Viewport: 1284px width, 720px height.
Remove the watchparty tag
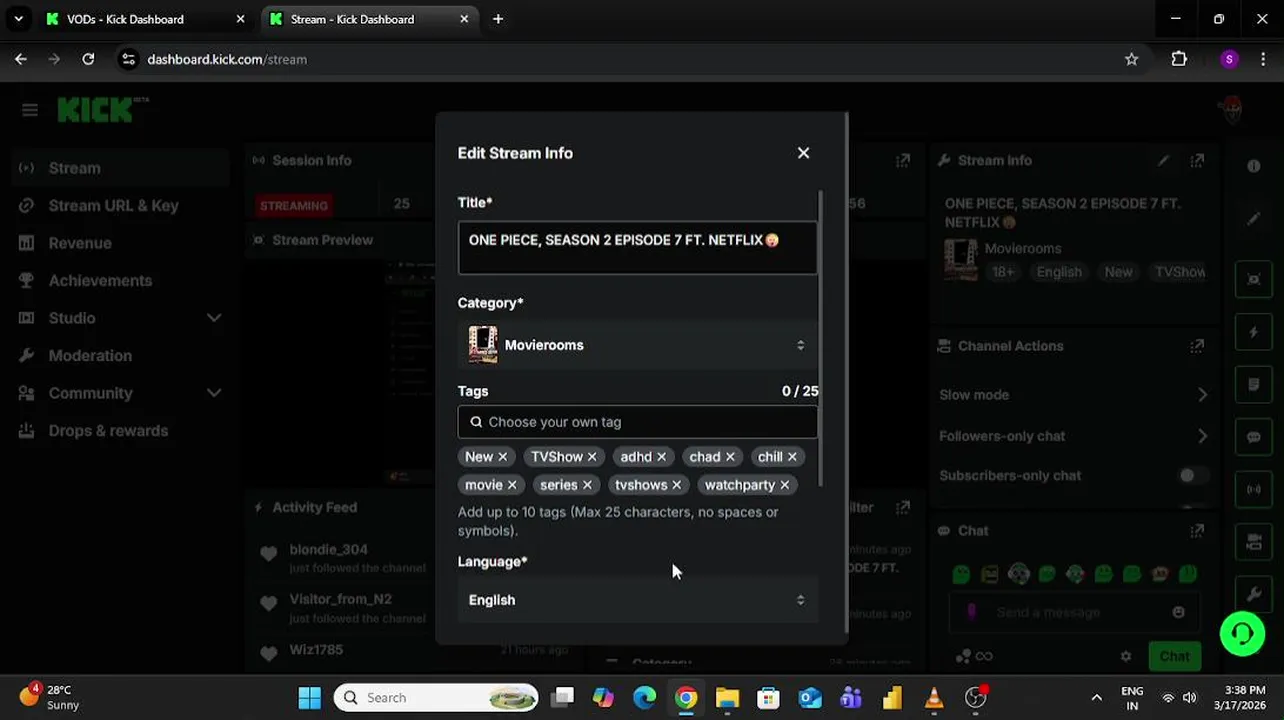click(x=784, y=485)
